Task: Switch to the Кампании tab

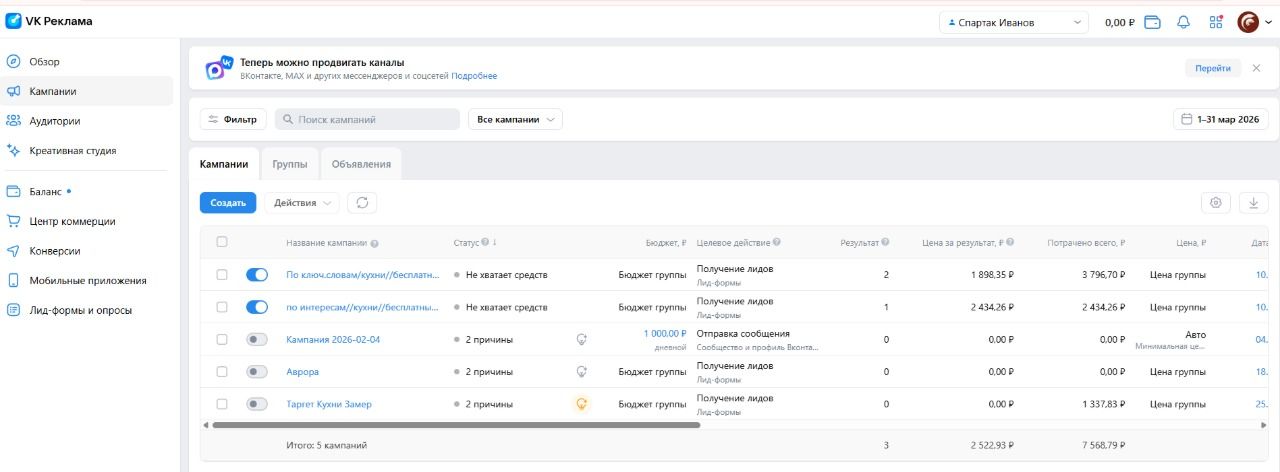Action: [224, 164]
